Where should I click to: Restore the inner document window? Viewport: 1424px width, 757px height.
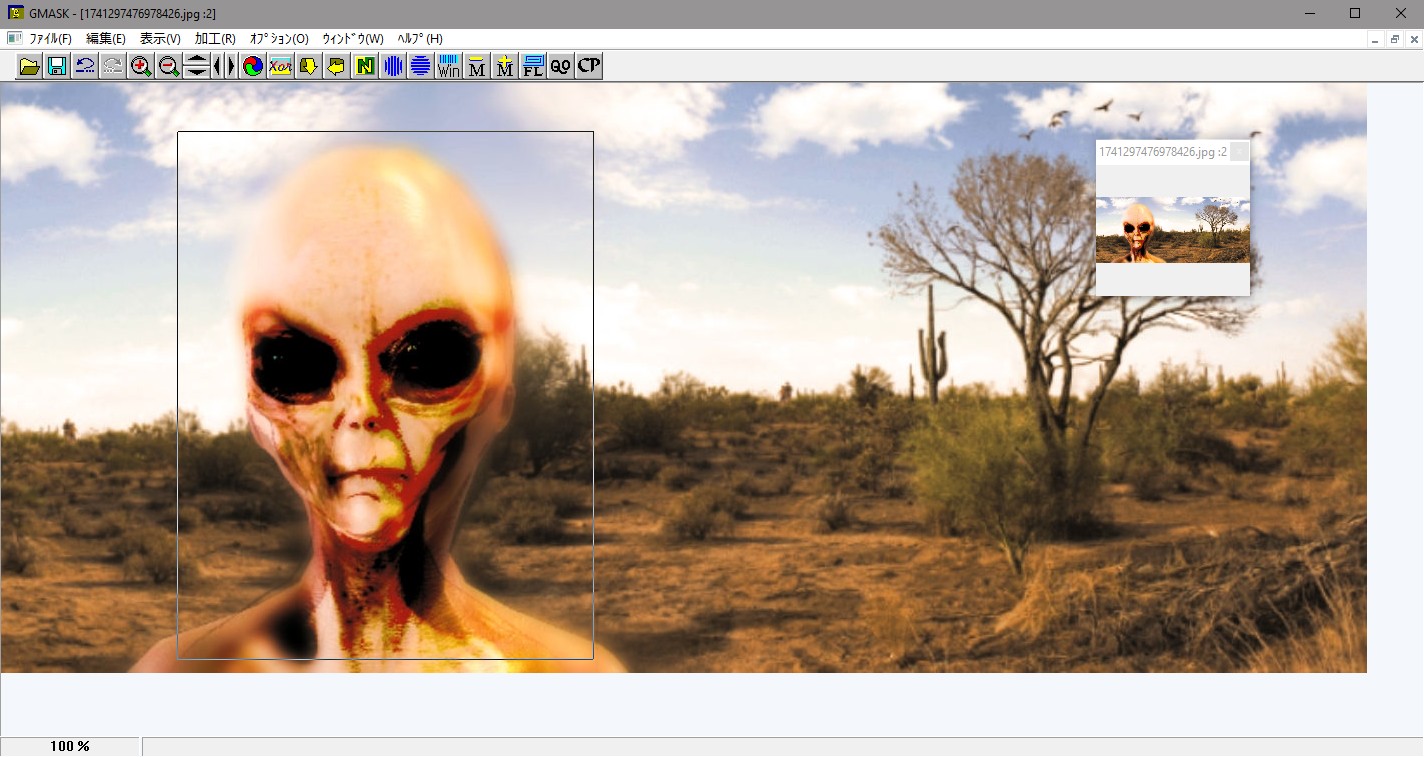point(1394,39)
